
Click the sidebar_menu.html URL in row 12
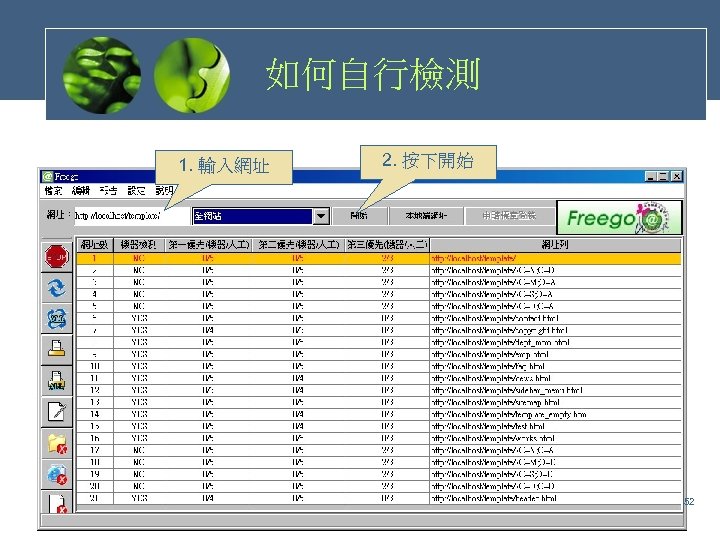pos(507,390)
